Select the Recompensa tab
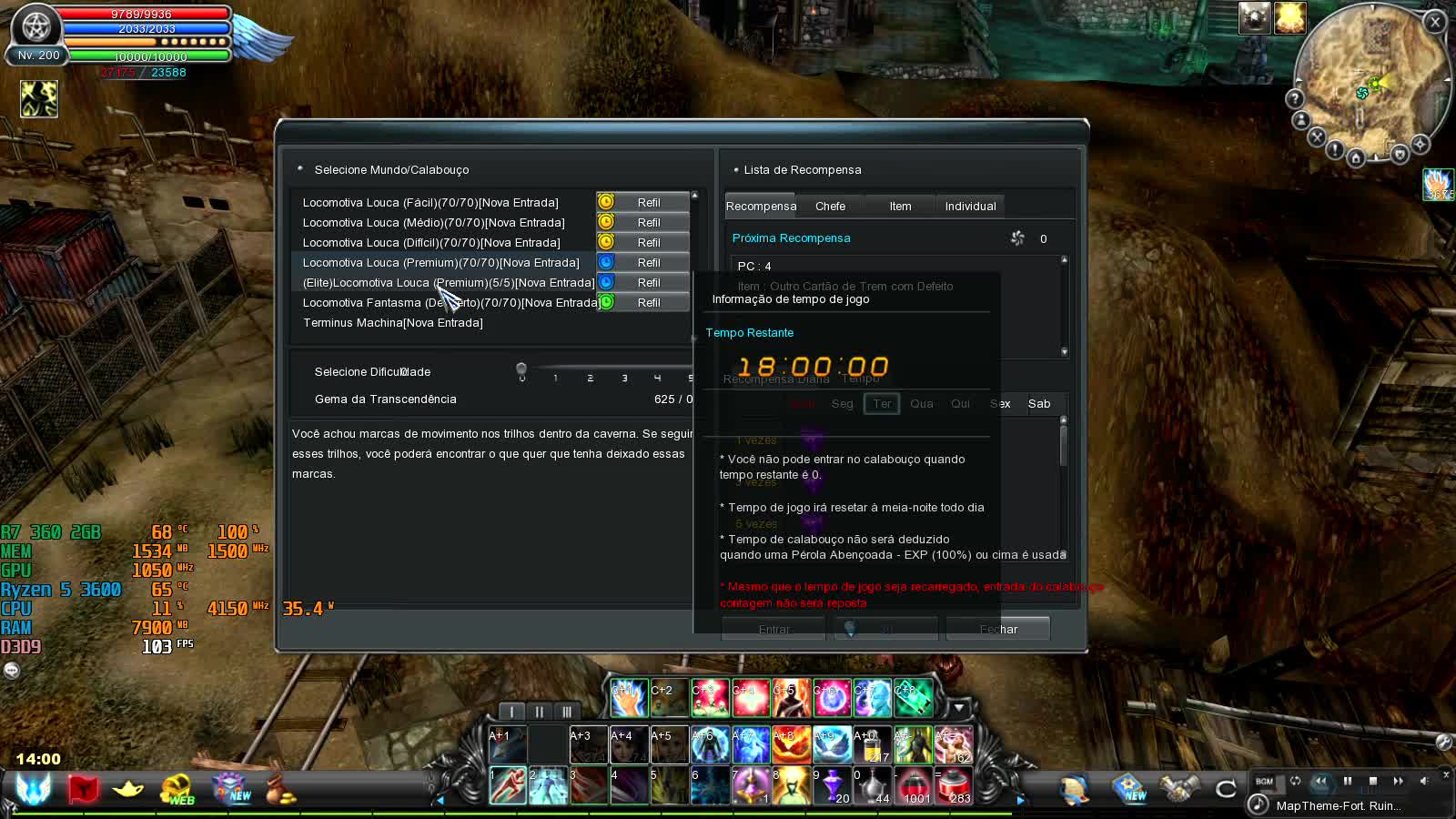This screenshot has height=819, width=1456. (761, 207)
